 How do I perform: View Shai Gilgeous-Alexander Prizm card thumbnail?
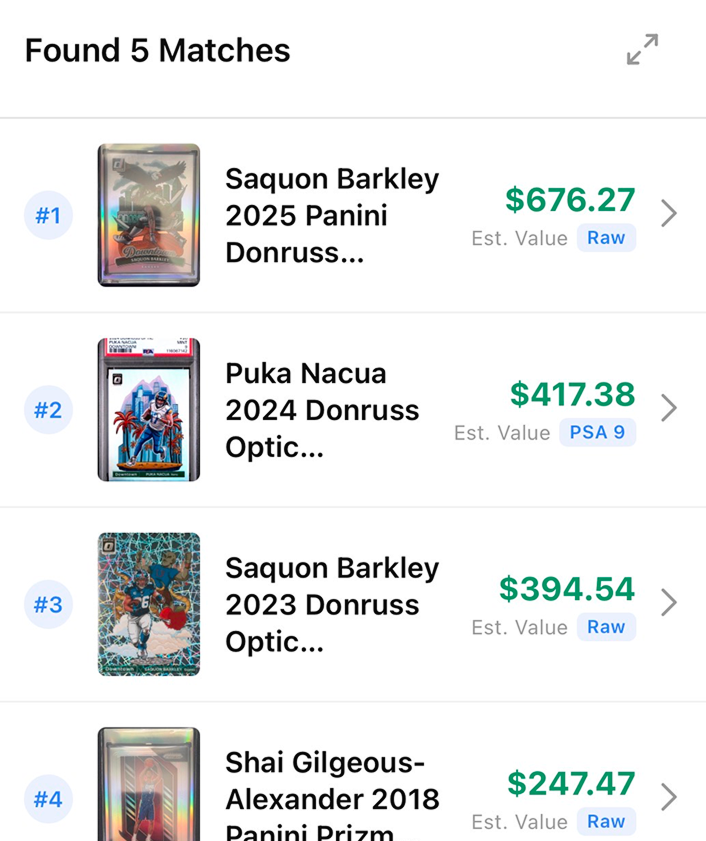coord(149,786)
